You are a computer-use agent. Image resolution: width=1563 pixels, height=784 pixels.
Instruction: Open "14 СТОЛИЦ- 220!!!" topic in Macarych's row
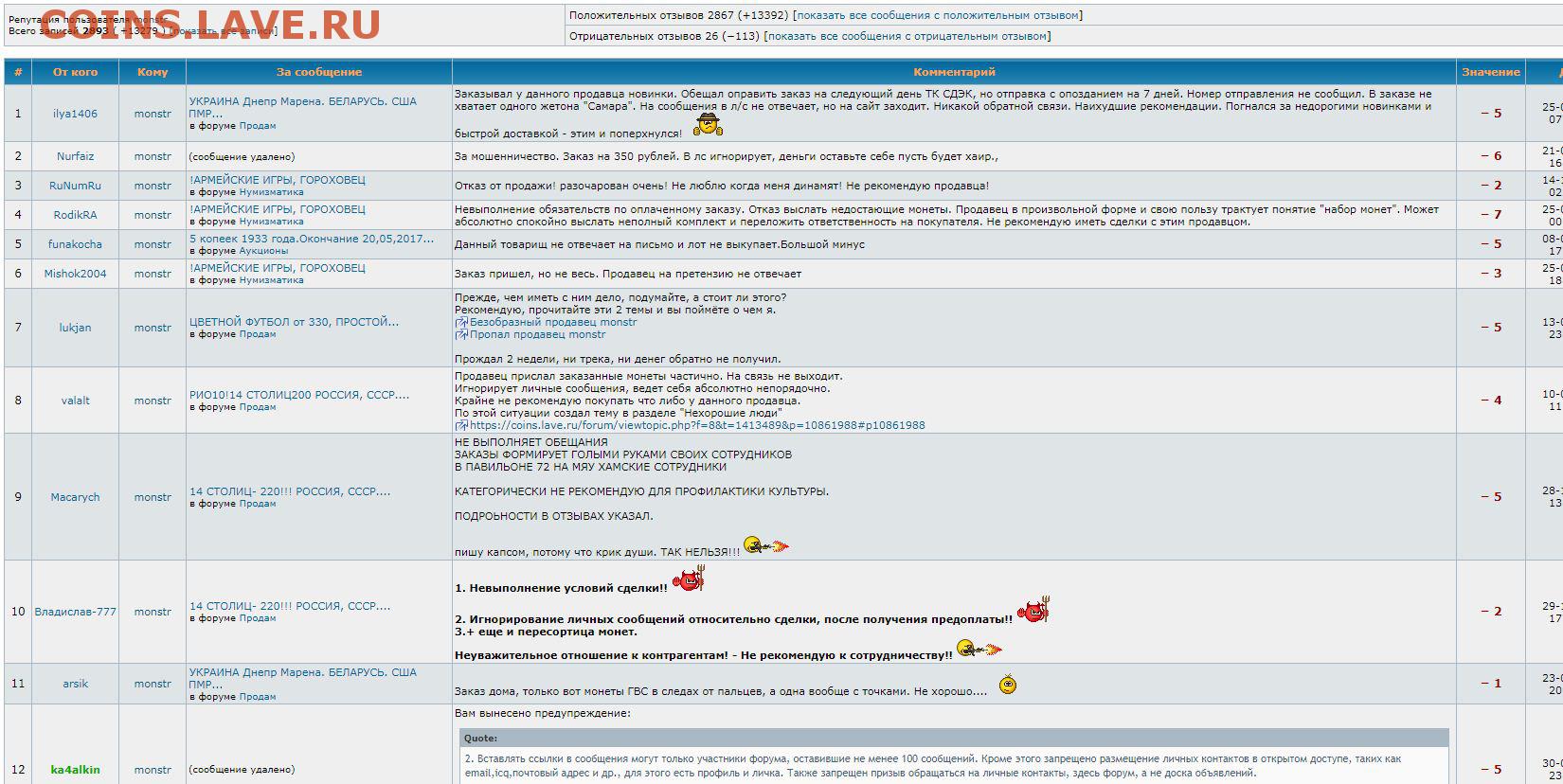click(x=290, y=491)
